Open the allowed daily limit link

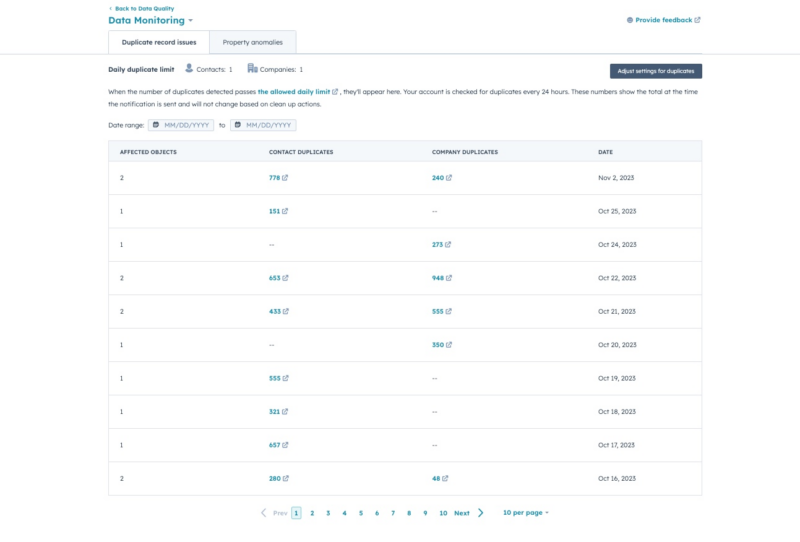(294, 92)
